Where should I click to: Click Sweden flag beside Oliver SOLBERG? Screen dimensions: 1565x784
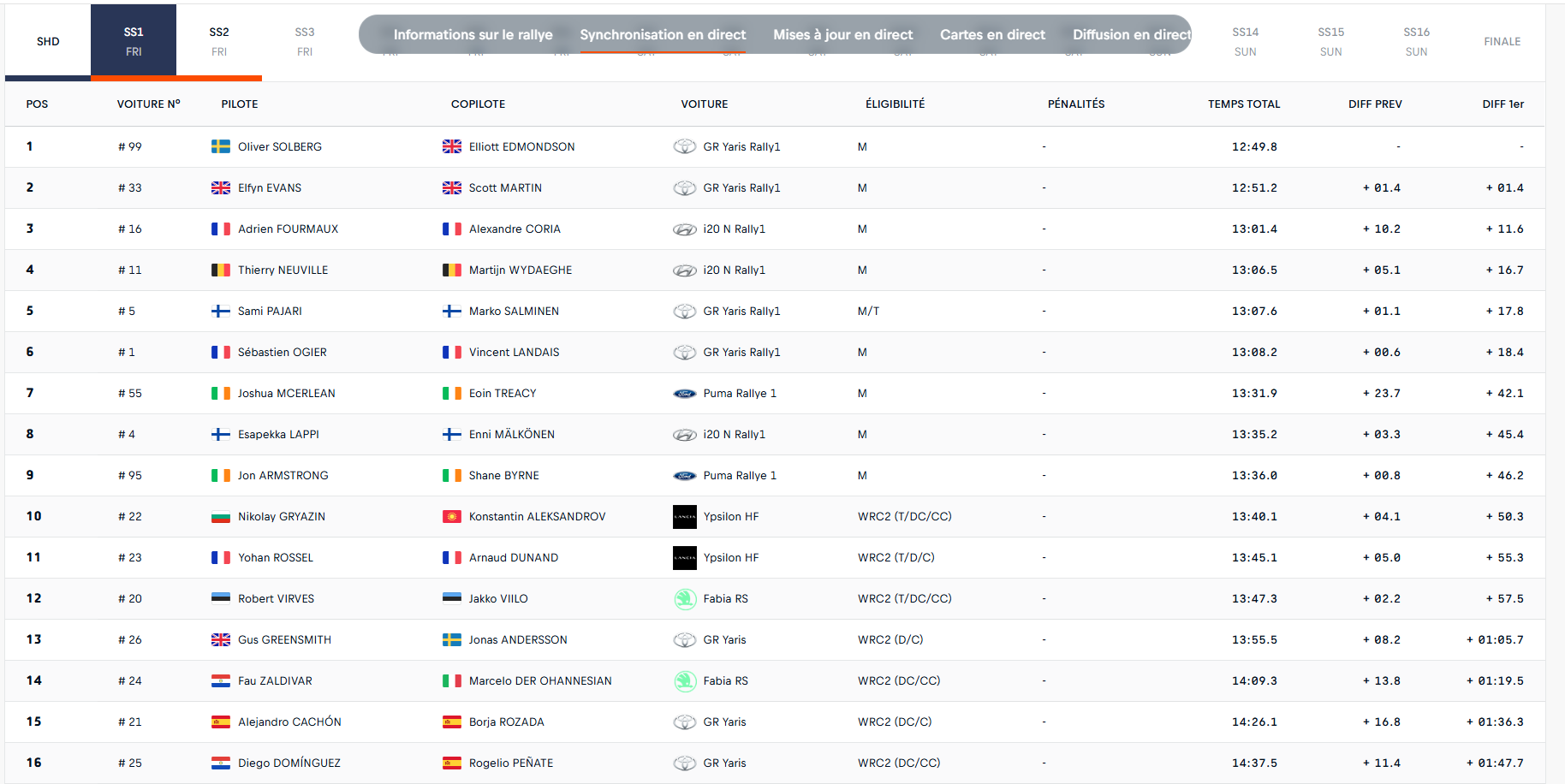click(x=221, y=146)
